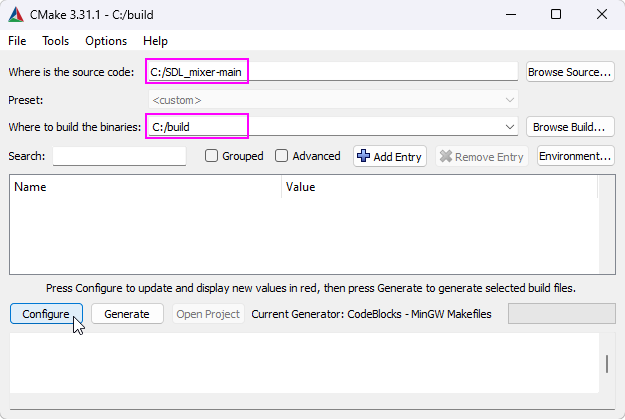
Task: Minimize the CMake window
Action: [x=511, y=15]
